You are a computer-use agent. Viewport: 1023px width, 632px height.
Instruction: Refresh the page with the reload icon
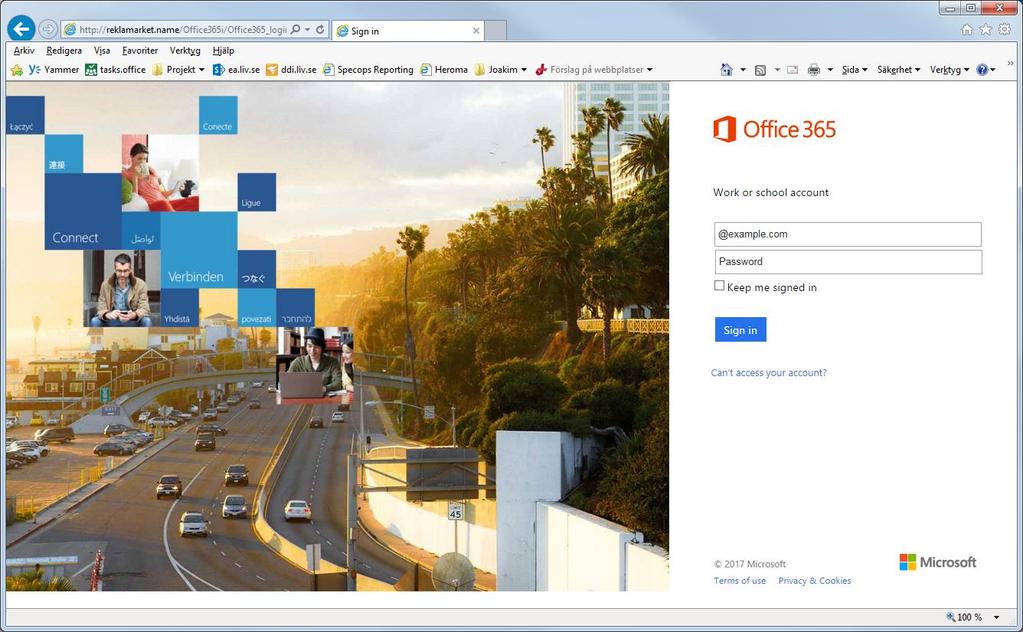320,29
